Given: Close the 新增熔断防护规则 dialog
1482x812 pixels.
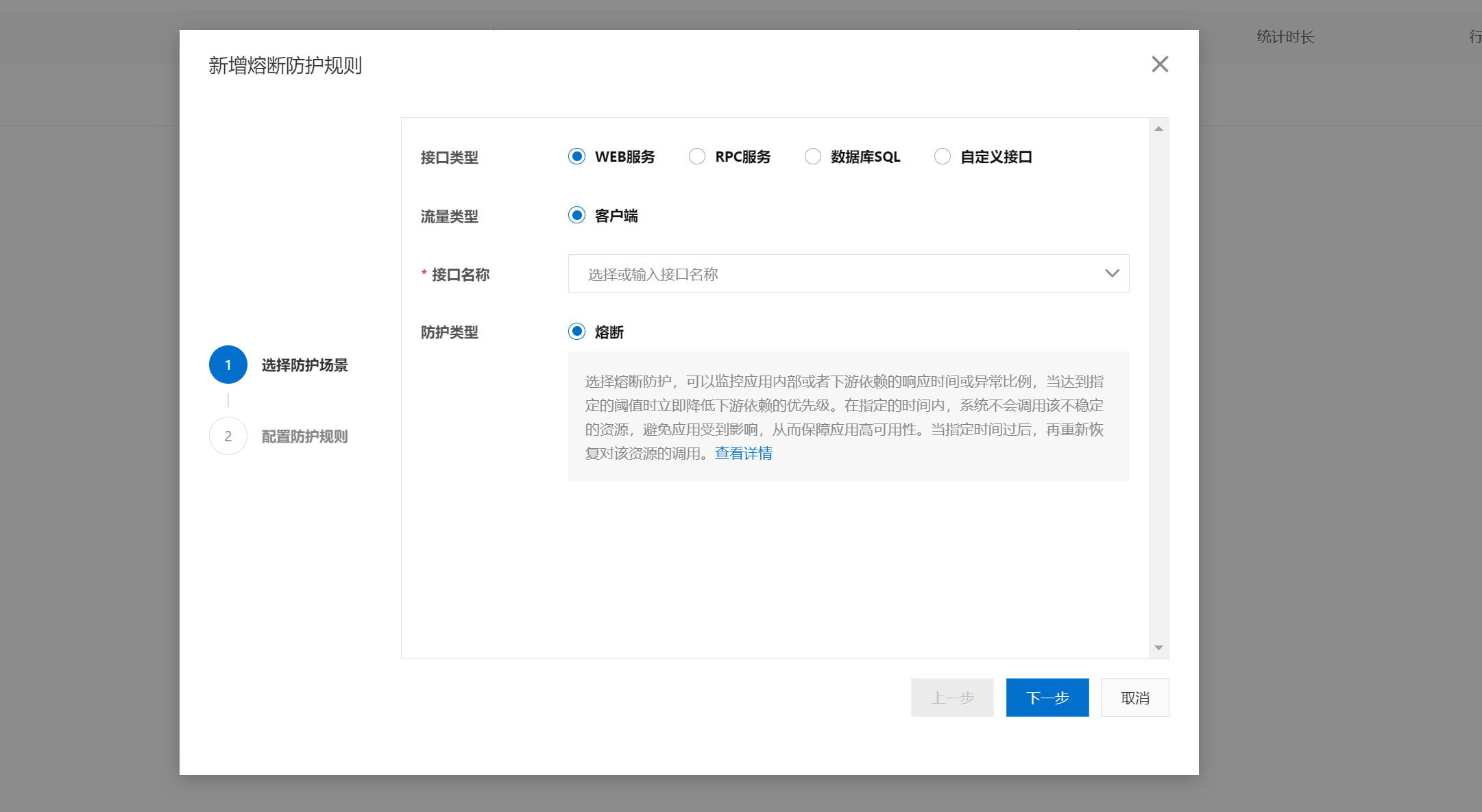Looking at the screenshot, I should click(1159, 64).
